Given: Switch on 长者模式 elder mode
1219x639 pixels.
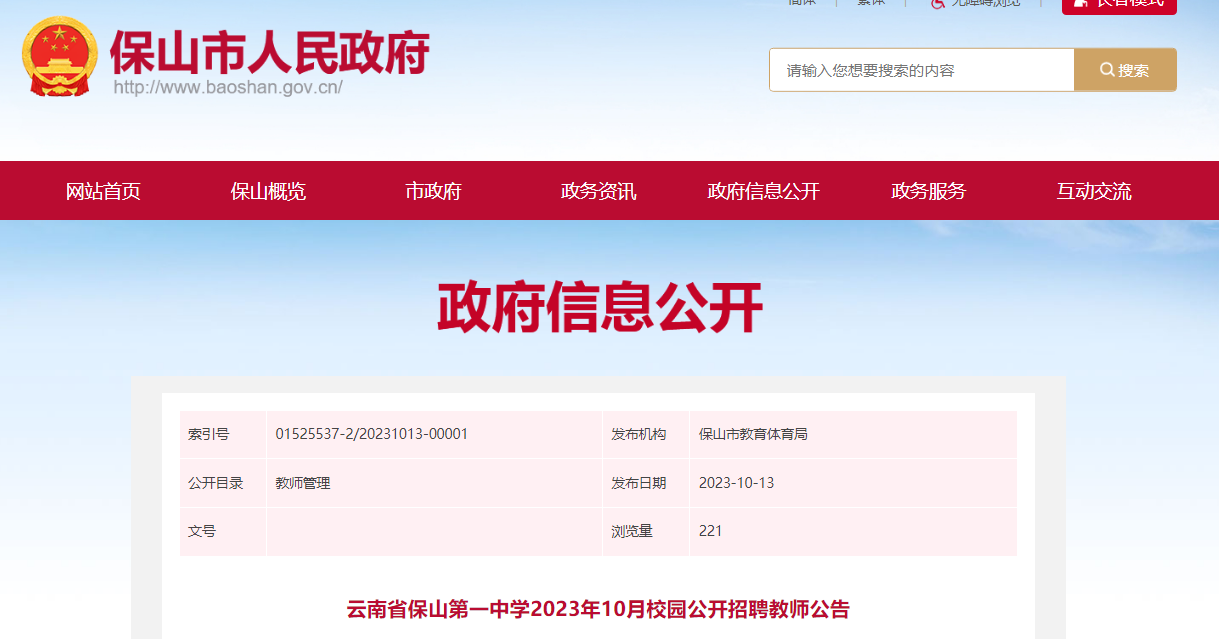Looking at the screenshot, I should [x=1119, y=4].
